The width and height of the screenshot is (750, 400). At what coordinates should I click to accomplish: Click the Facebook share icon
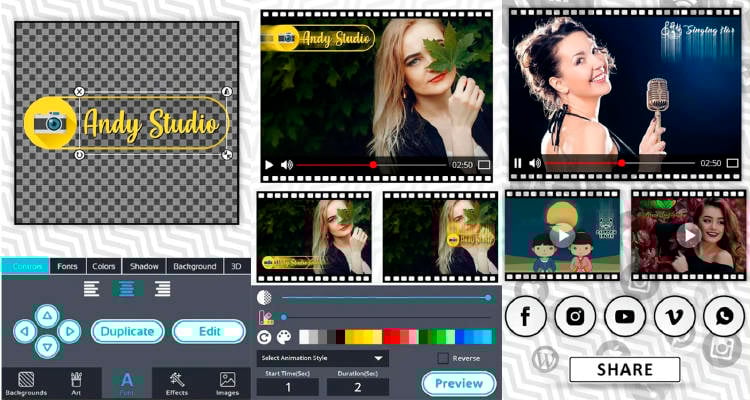pyautogui.click(x=525, y=317)
